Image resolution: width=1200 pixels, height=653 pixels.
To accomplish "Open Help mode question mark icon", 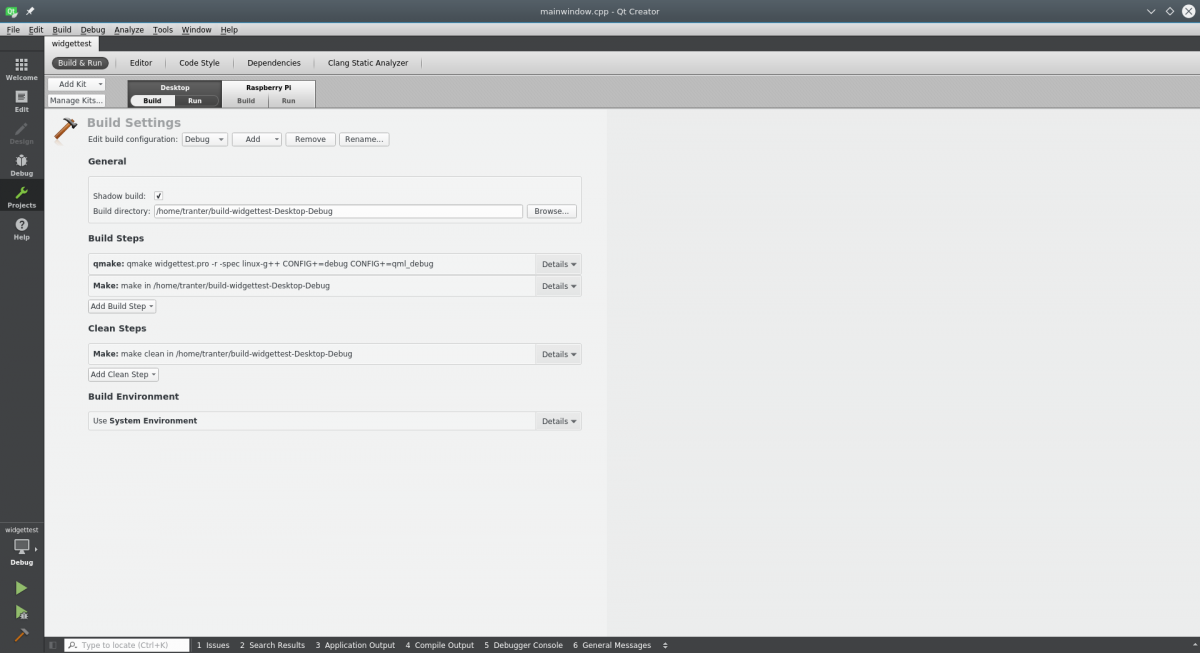I will (21, 229).
